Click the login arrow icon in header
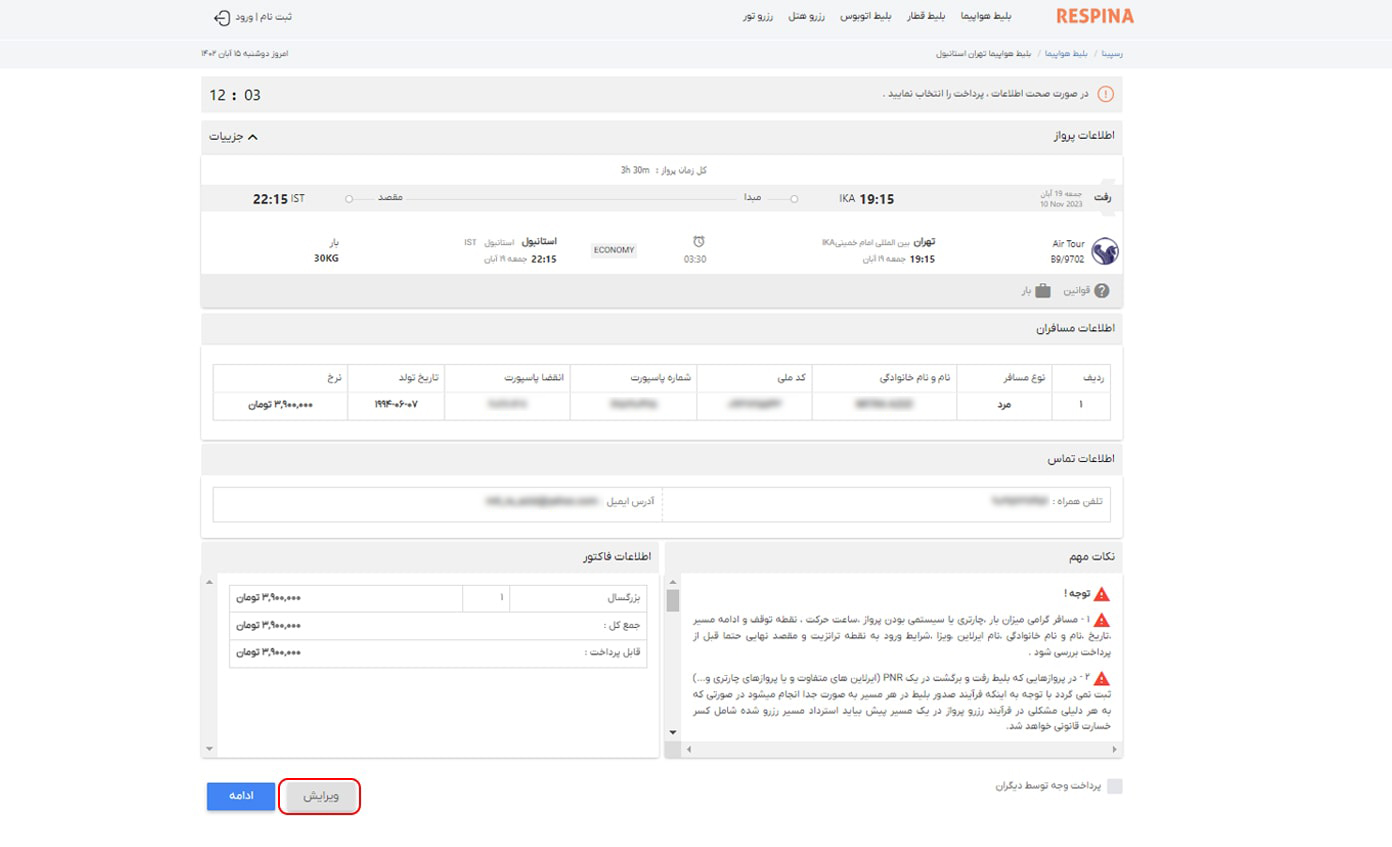1392x847 pixels. pyautogui.click(x=222, y=17)
